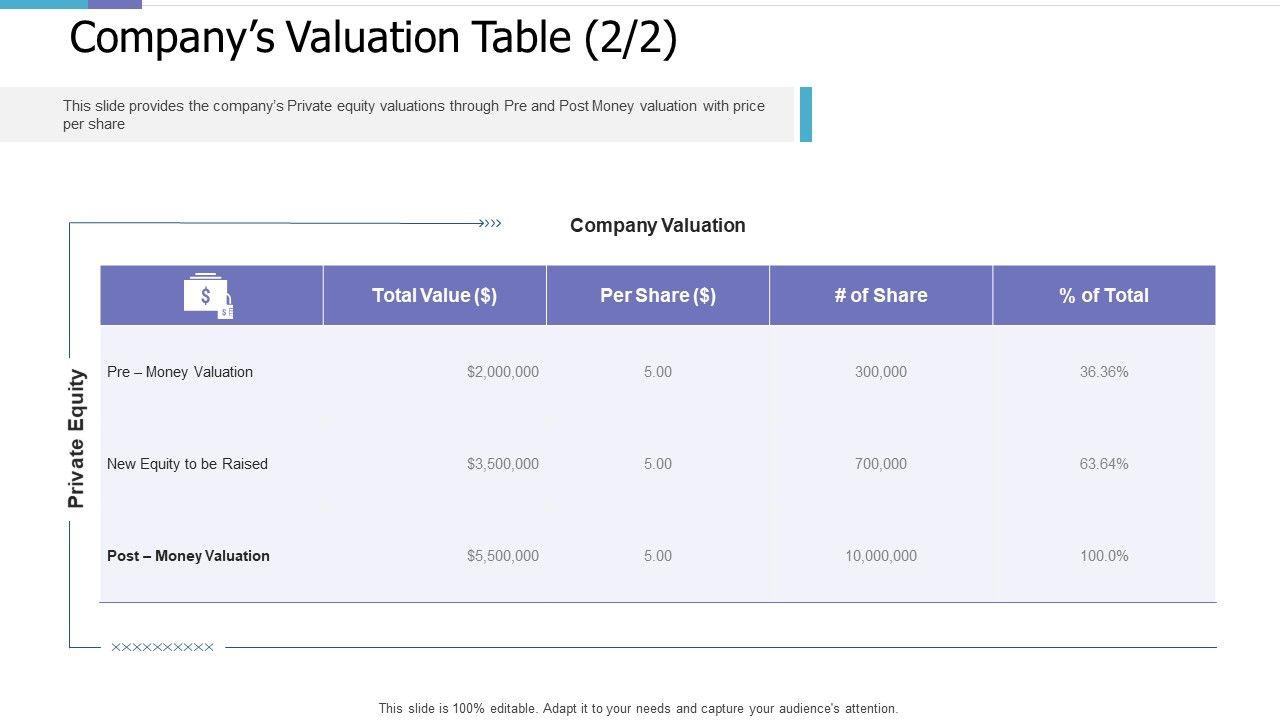Click the 10,000,000 shares cell
Image resolution: width=1280 pixels, height=720 pixels.
(x=881, y=556)
